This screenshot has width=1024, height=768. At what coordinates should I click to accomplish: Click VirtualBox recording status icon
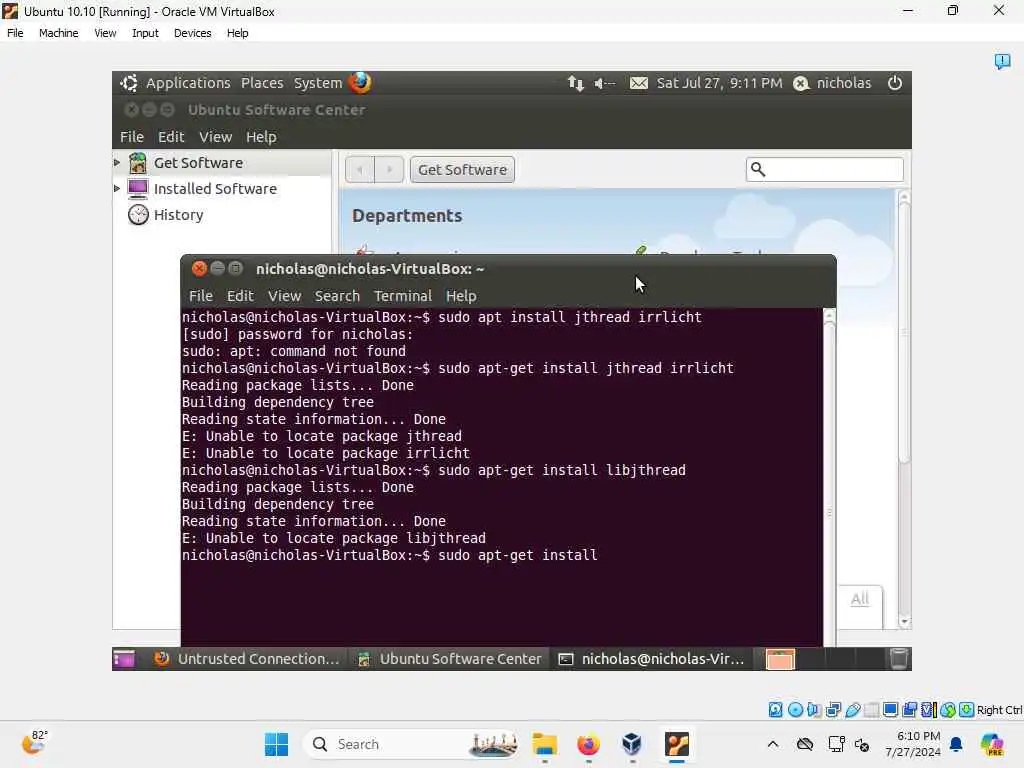(909, 709)
